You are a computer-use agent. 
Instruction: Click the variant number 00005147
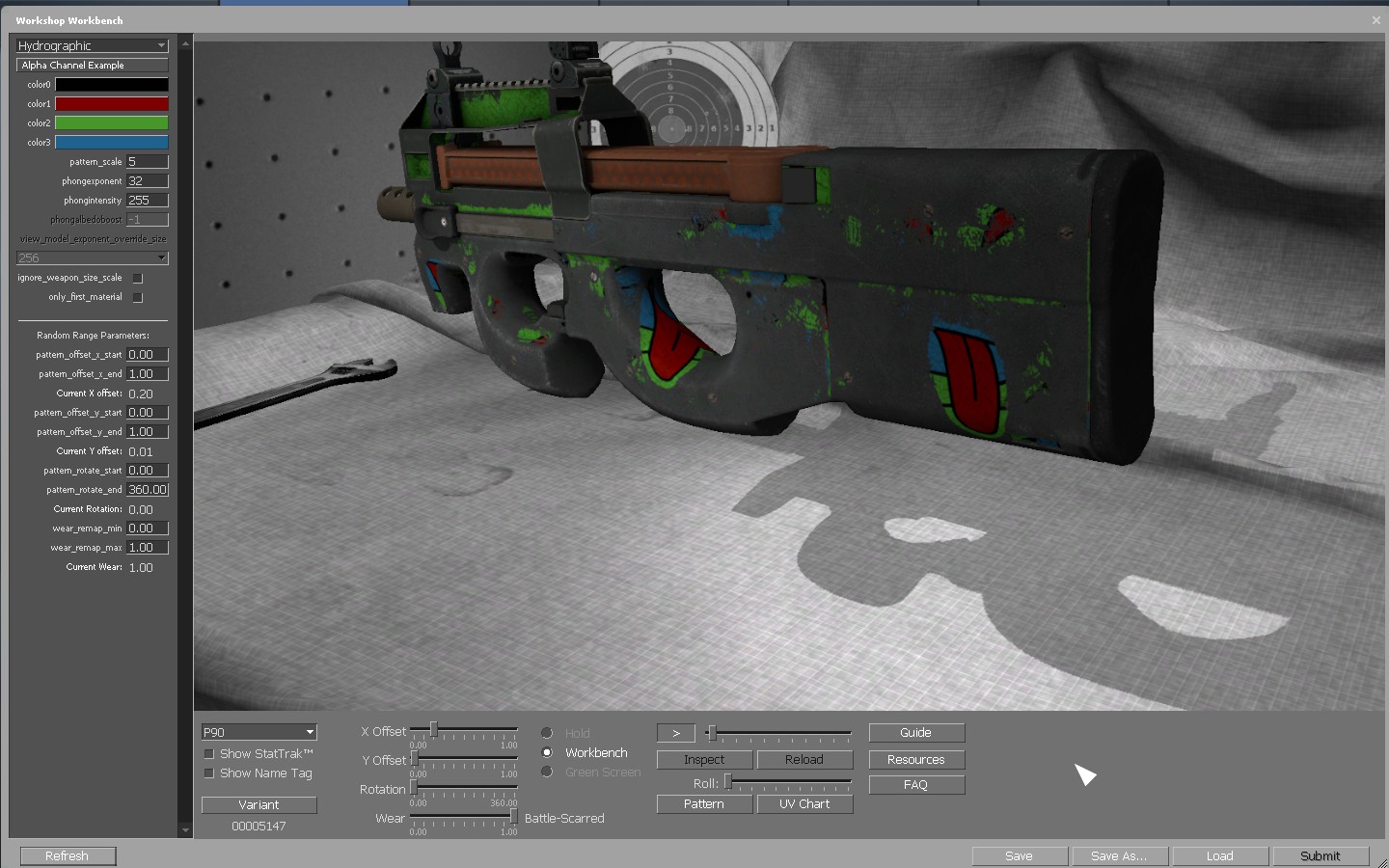(x=259, y=827)
